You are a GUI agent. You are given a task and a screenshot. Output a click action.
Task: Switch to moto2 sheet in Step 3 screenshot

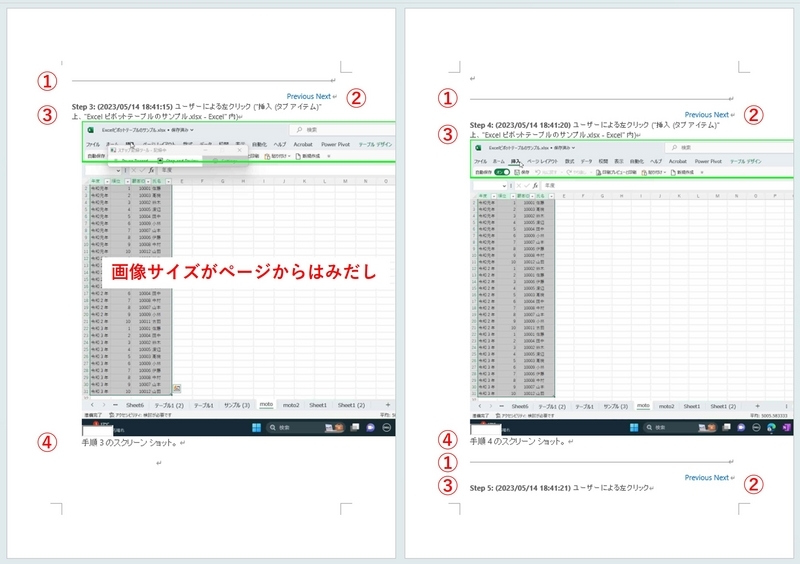point(291,405)
